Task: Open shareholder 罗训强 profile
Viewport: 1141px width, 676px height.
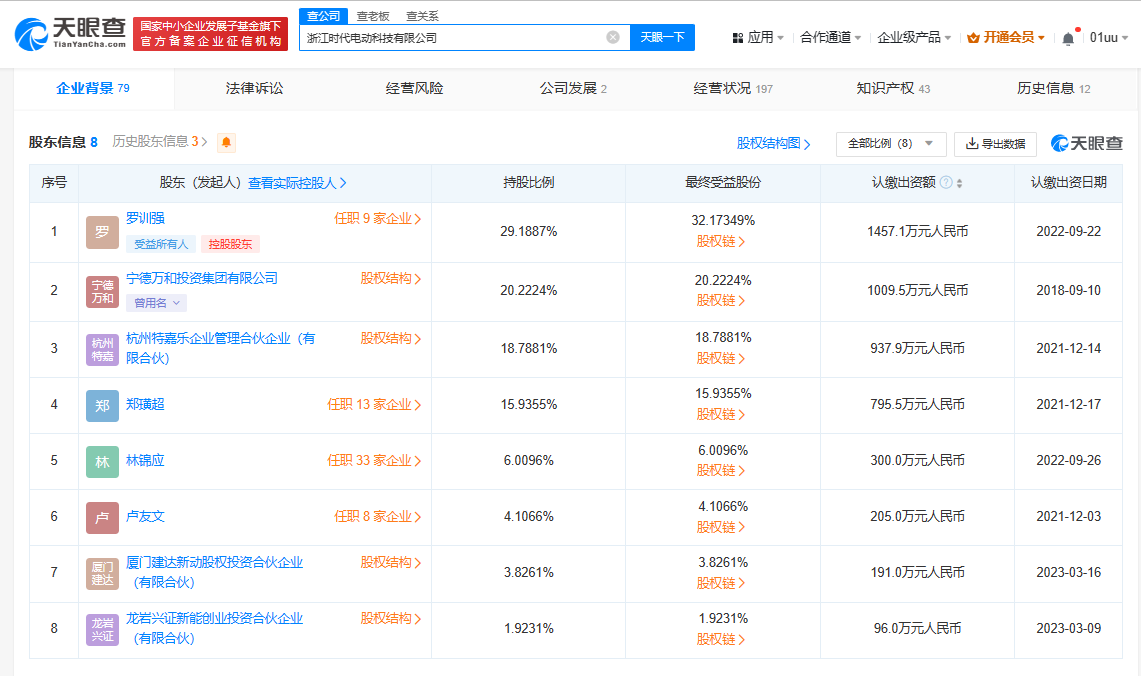Action: tap(145, 218)
